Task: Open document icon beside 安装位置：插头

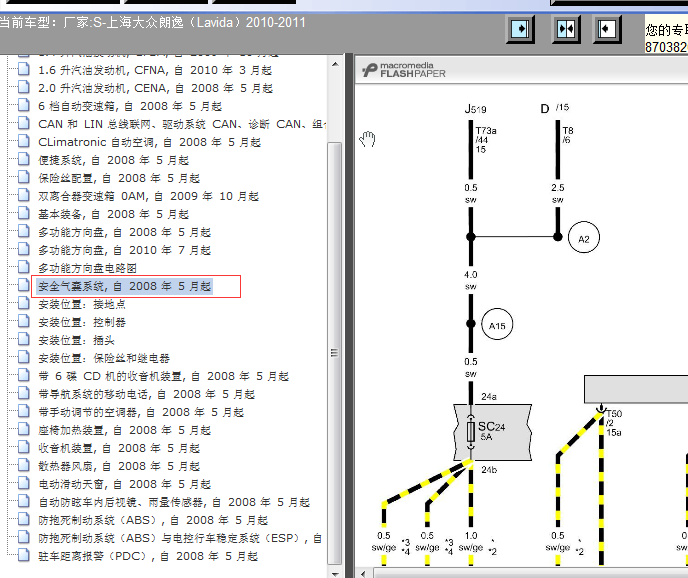Action: tap(24, 340)
